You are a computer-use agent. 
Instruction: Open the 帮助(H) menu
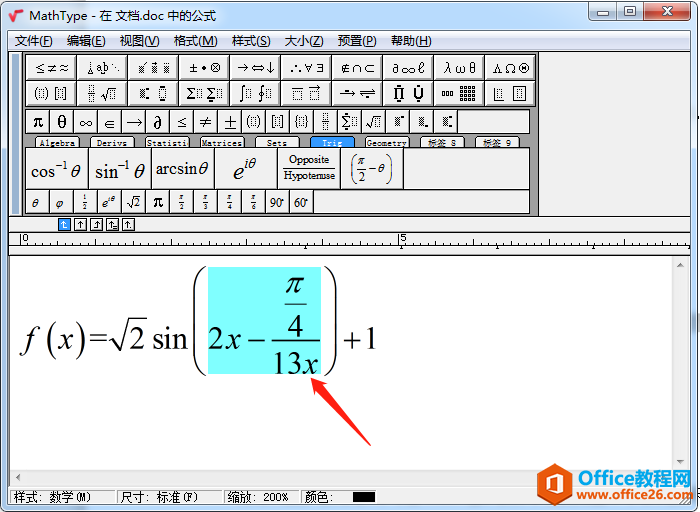(411, 41)
